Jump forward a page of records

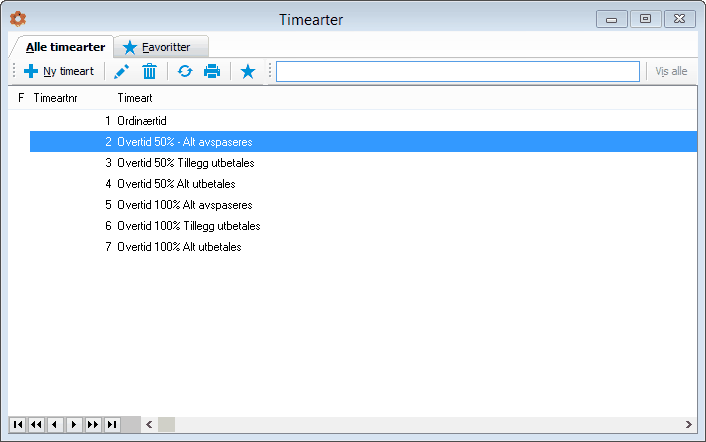(x=93, y=424)
